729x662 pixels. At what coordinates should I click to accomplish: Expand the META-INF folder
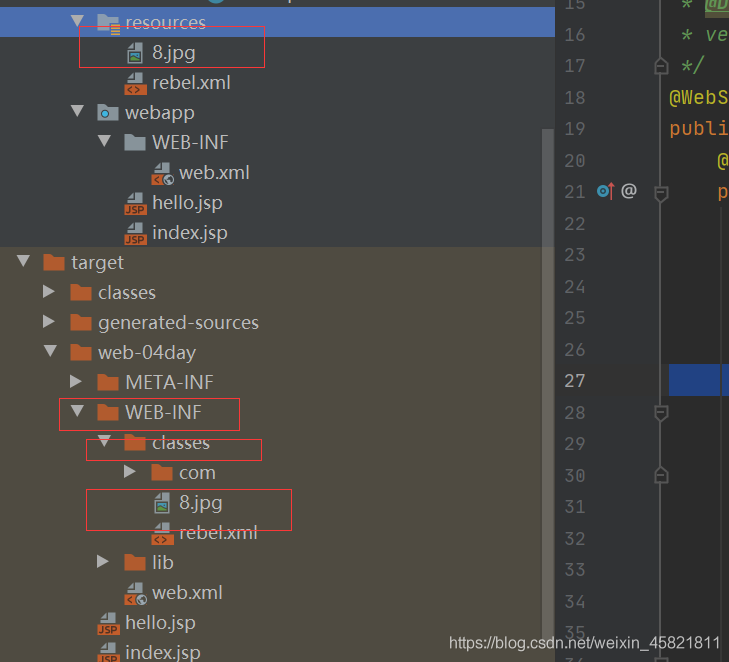click(x=76, y=382)
